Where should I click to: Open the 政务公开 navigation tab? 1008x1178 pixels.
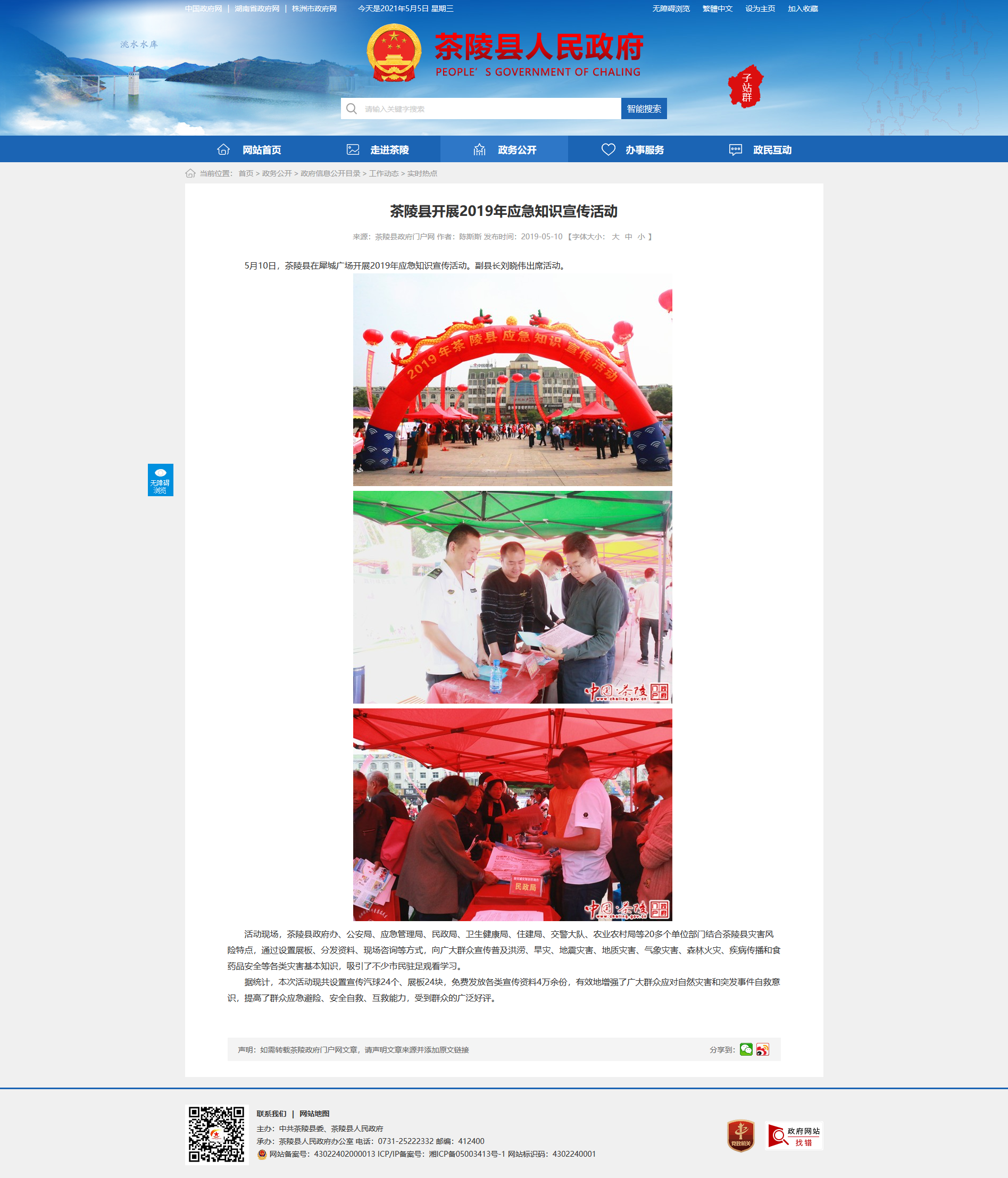(x=504, y=149)
